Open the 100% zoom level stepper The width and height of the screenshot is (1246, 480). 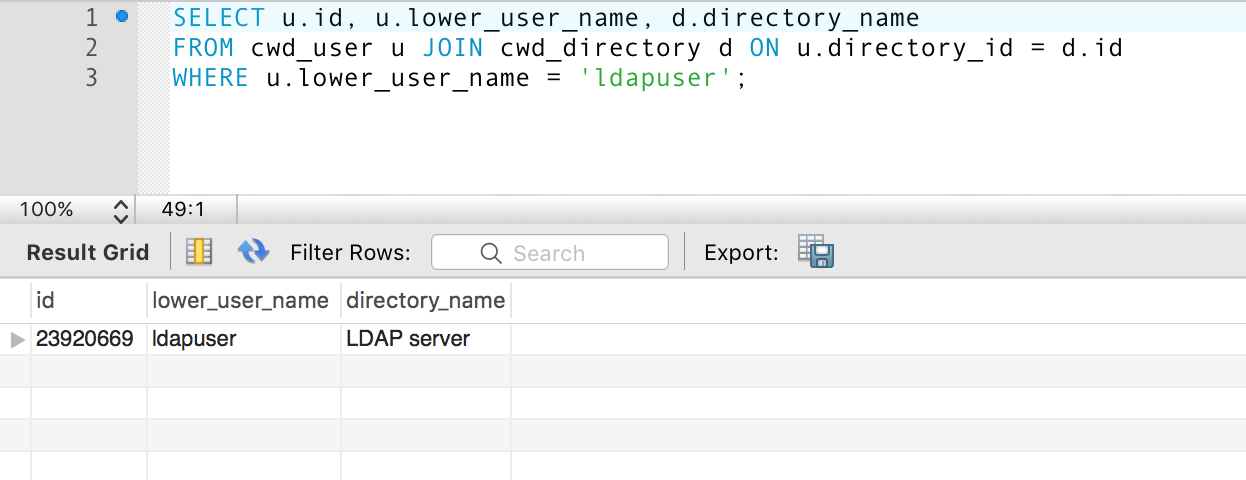[121, 210]
